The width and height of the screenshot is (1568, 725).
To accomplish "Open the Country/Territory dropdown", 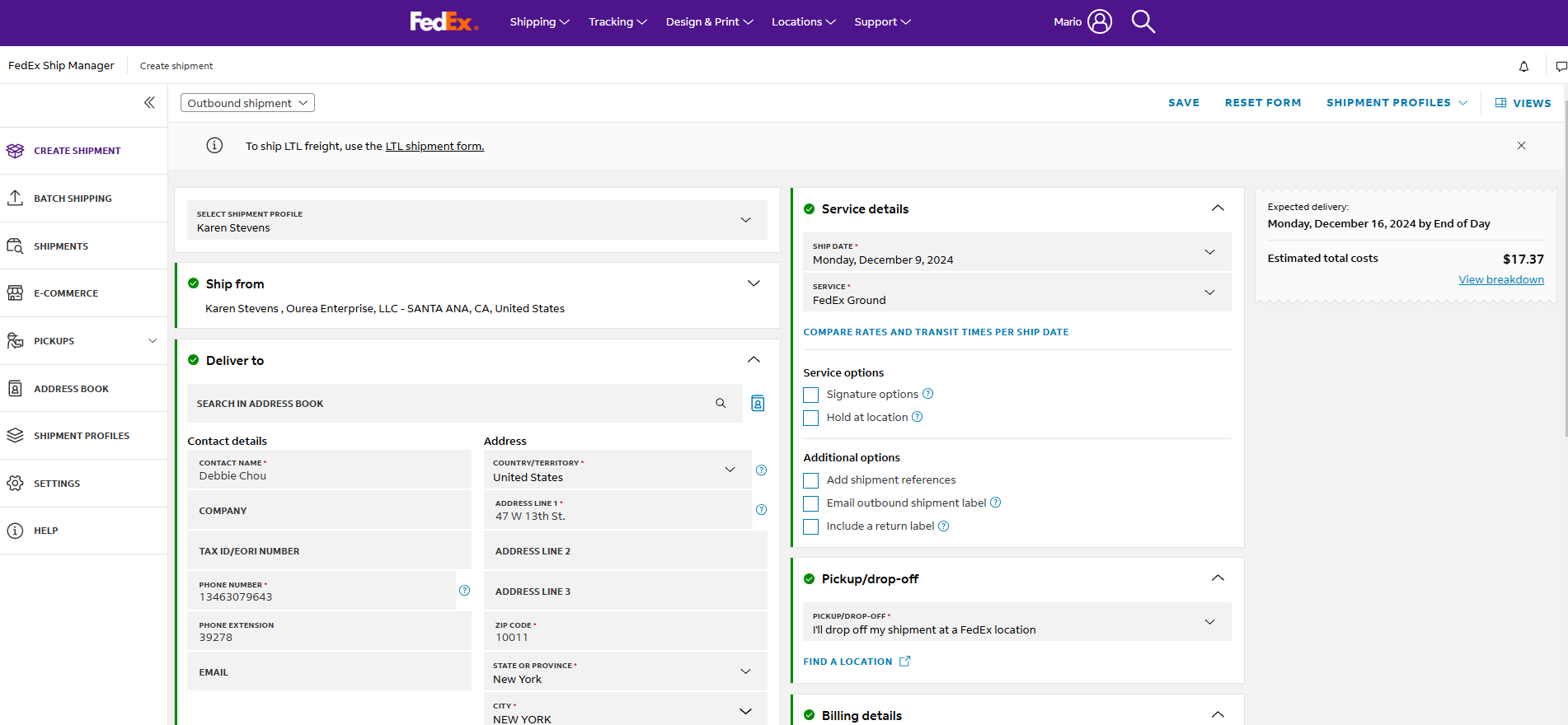I will [617, 470].
